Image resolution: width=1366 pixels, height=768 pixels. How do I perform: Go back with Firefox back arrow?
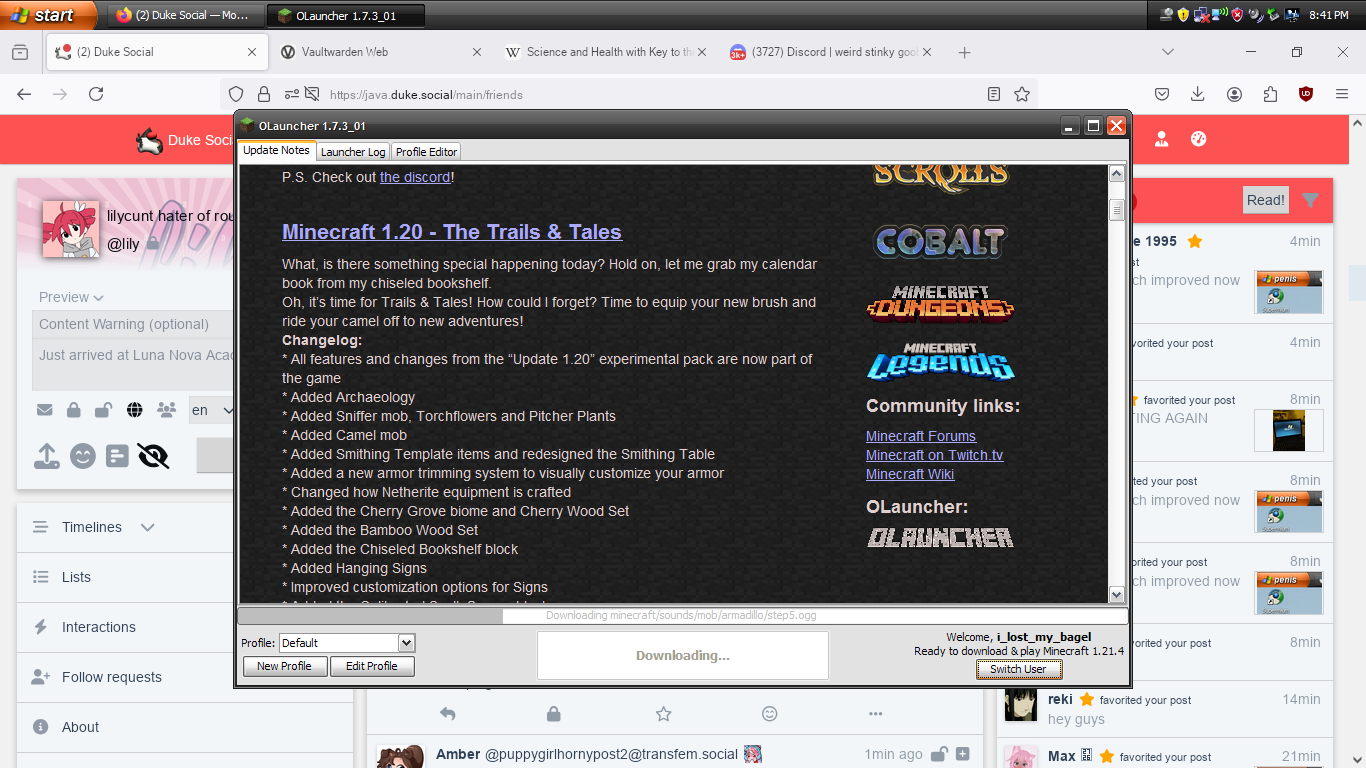tap(24, 94)
